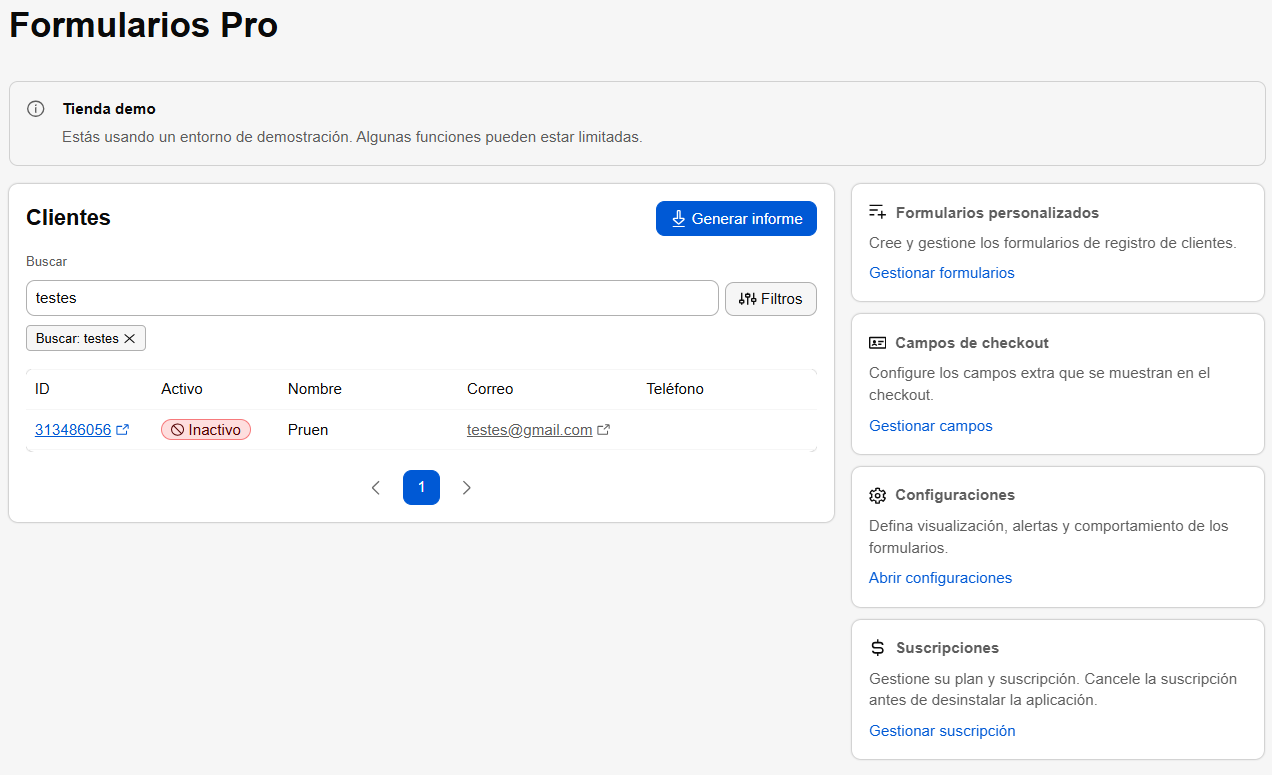Remove the 'Buscar: testes' filter tag with X

(129, 339)
